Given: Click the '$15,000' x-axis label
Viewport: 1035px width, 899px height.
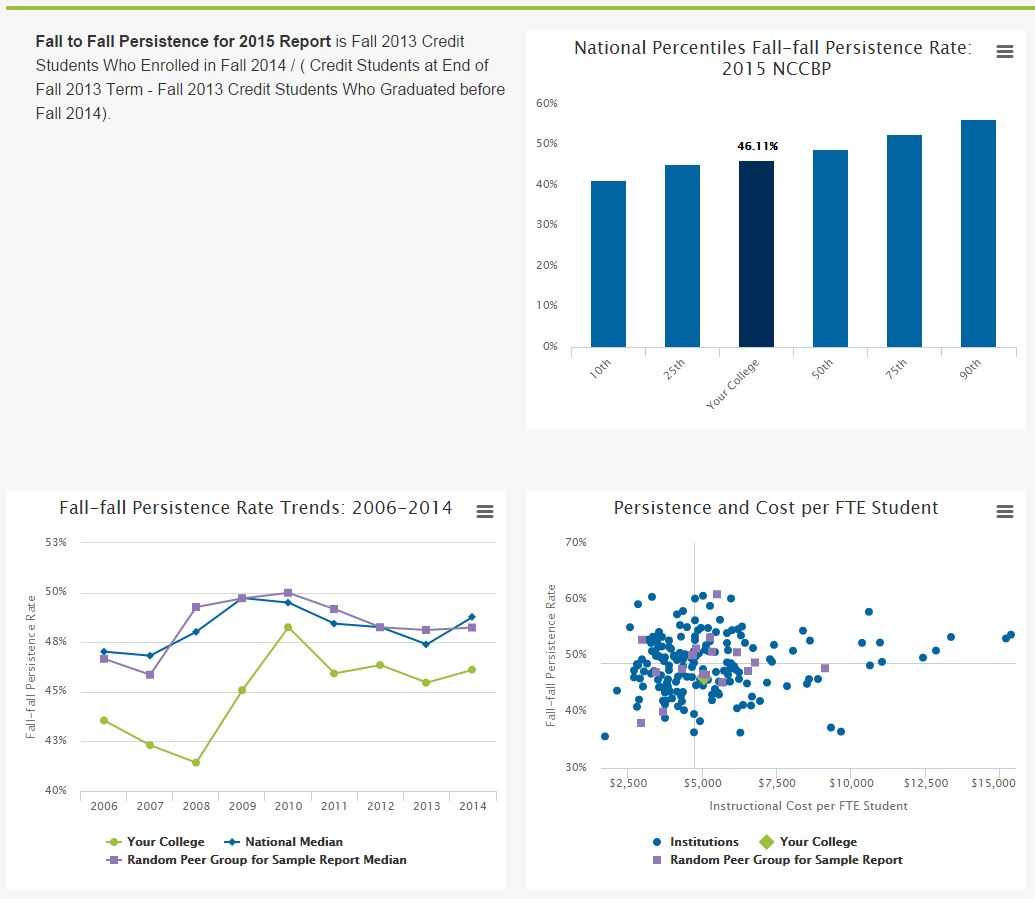Looking at the screenshot, I should tap(993, 783).
